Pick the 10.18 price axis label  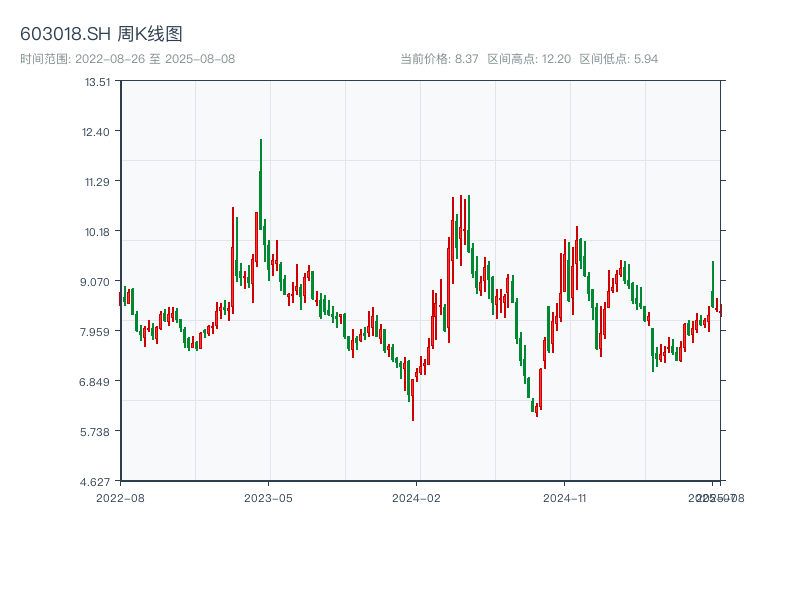click(x=97, y=232)
